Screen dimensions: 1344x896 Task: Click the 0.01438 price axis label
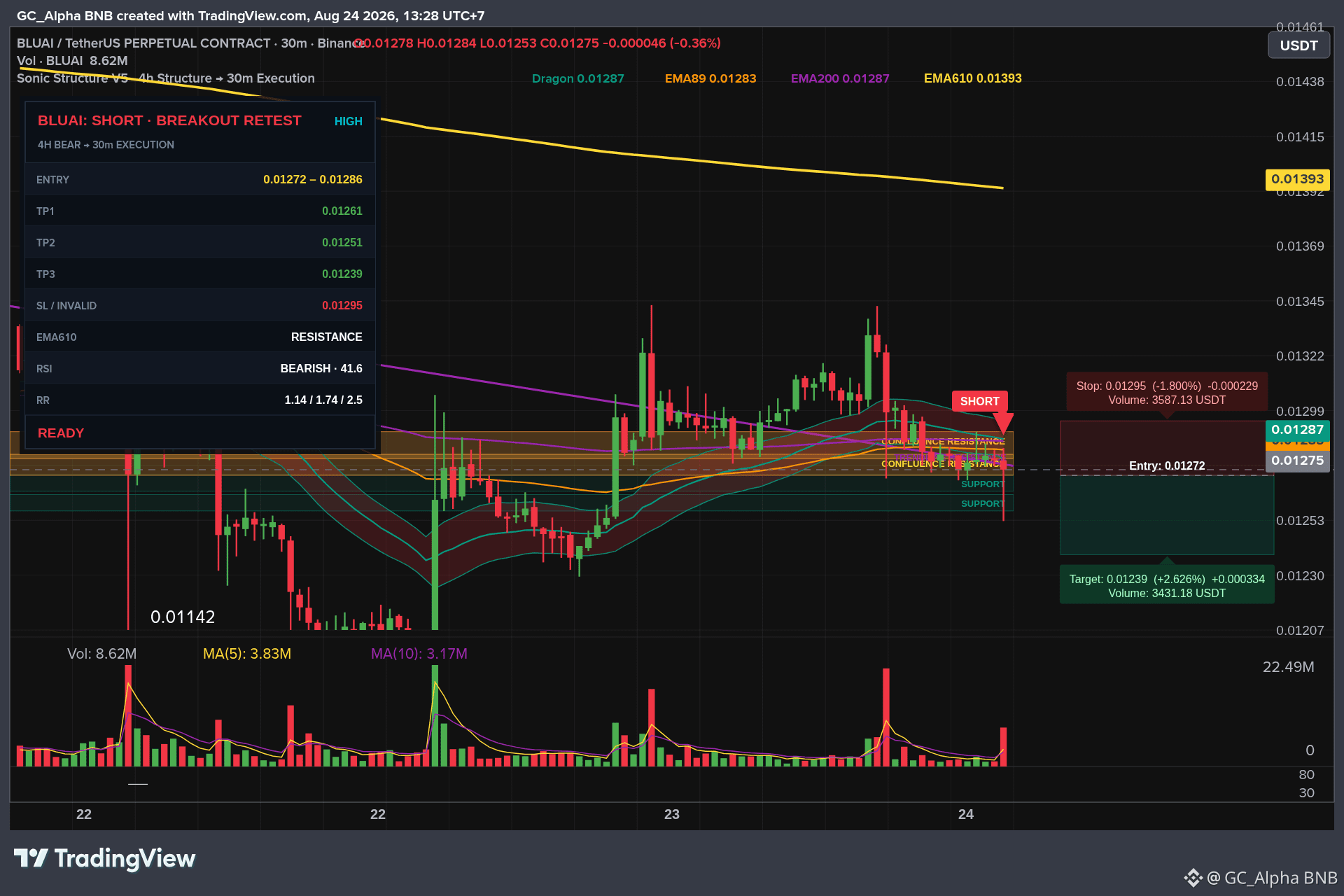point(1300,82)
